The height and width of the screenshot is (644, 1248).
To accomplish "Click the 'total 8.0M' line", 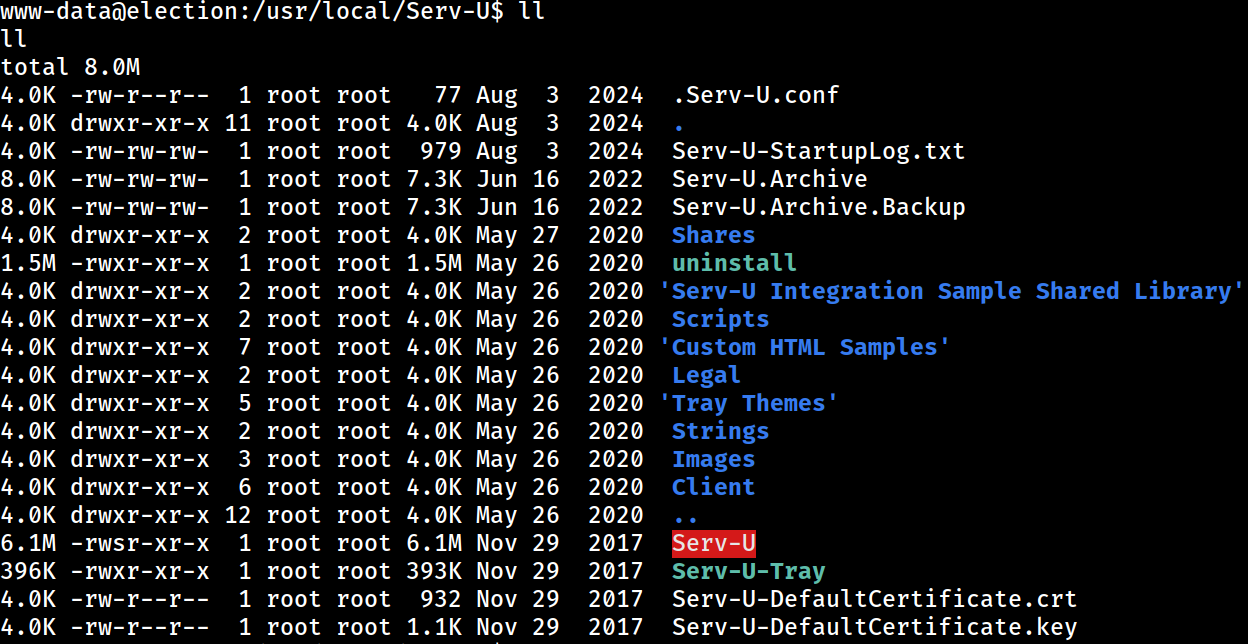I will (x=70, y=67).
